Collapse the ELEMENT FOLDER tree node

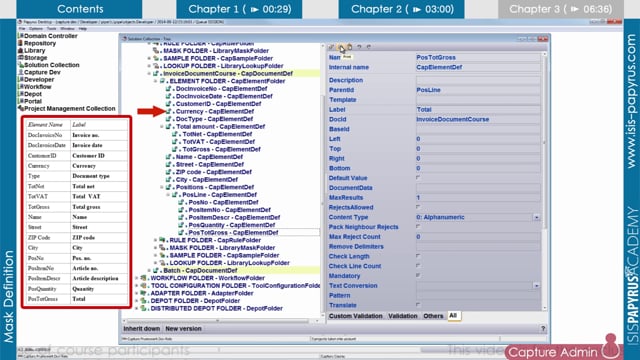[x=156, y=81]
